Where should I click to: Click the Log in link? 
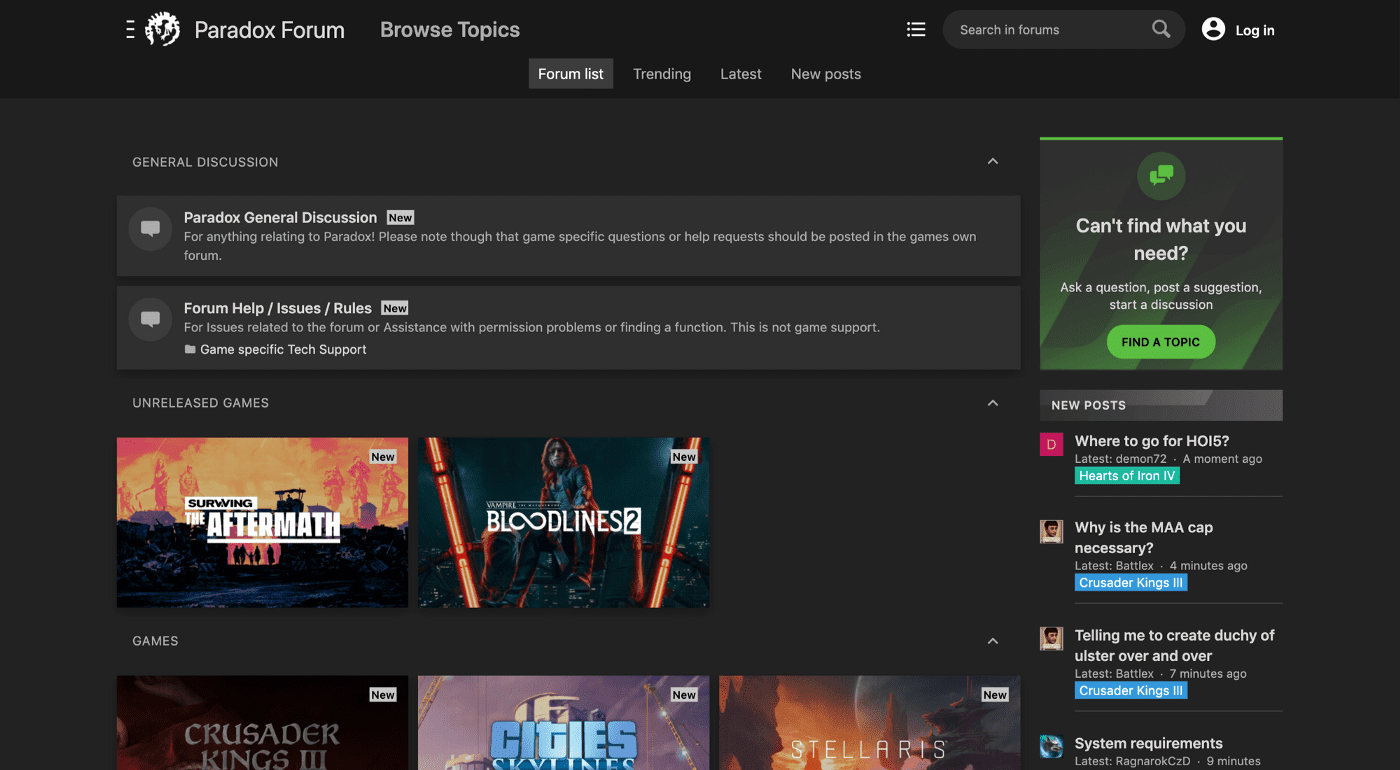click(1255, 30)
